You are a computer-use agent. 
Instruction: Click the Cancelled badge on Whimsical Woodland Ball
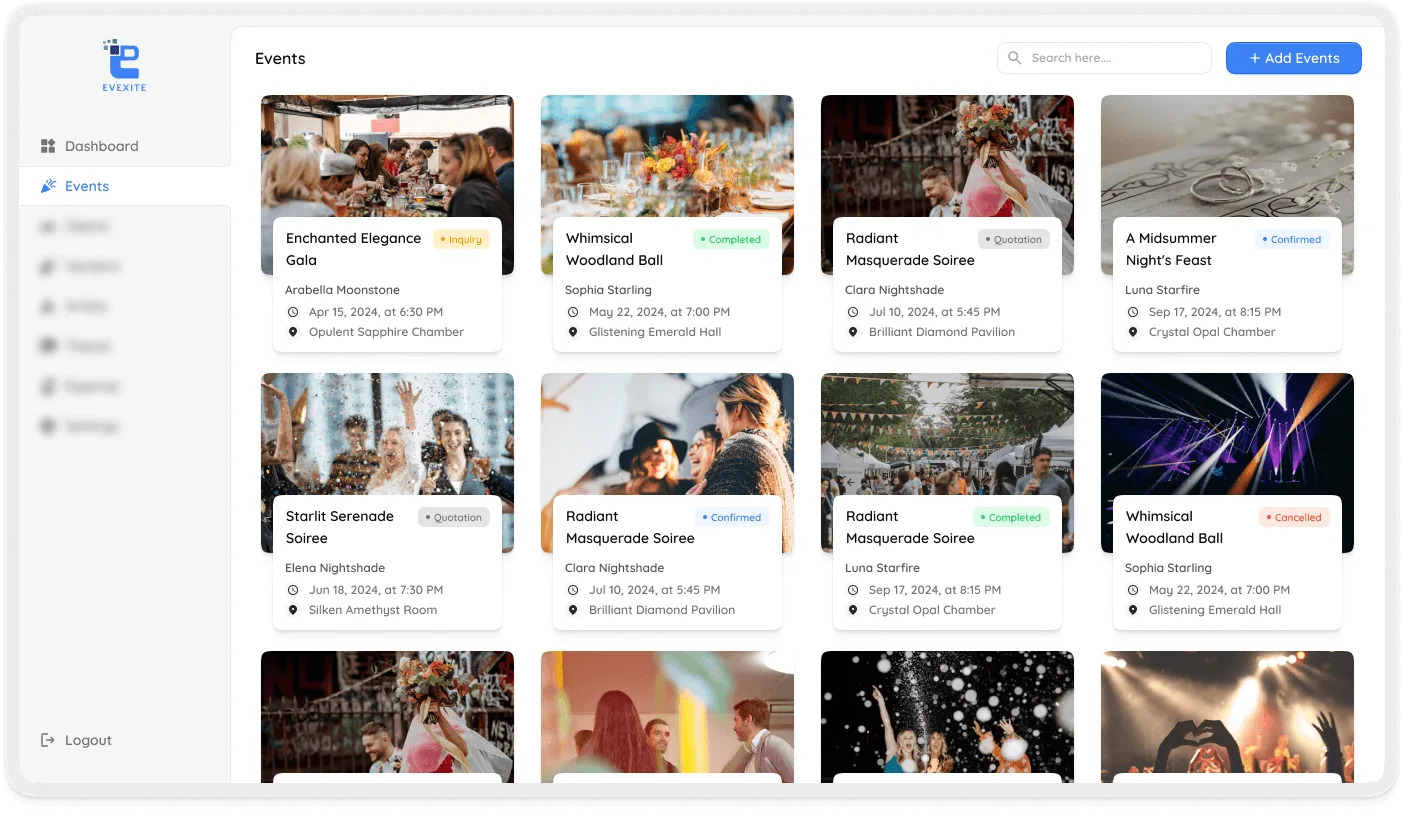(x=1294, y=517)
